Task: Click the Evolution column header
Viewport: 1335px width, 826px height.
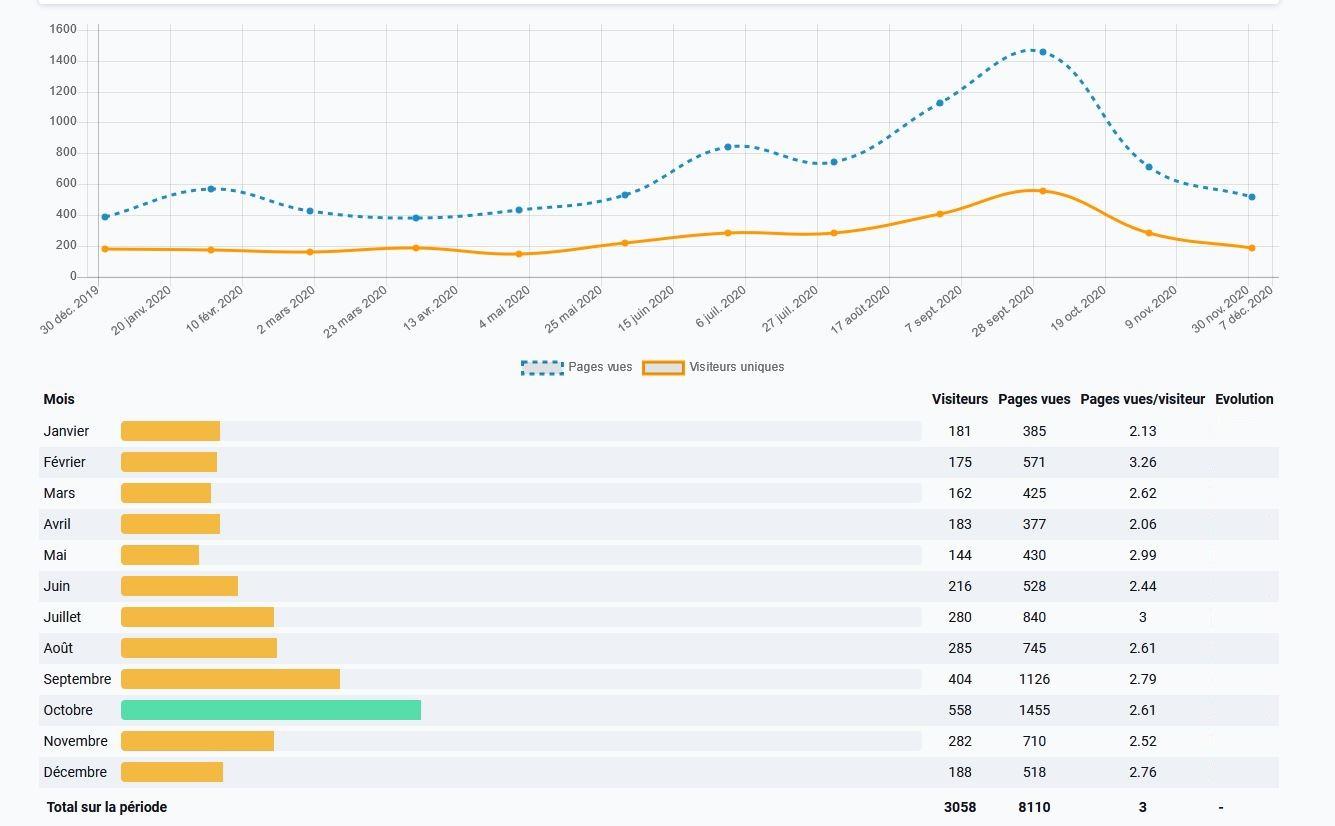Action: 1244,399
